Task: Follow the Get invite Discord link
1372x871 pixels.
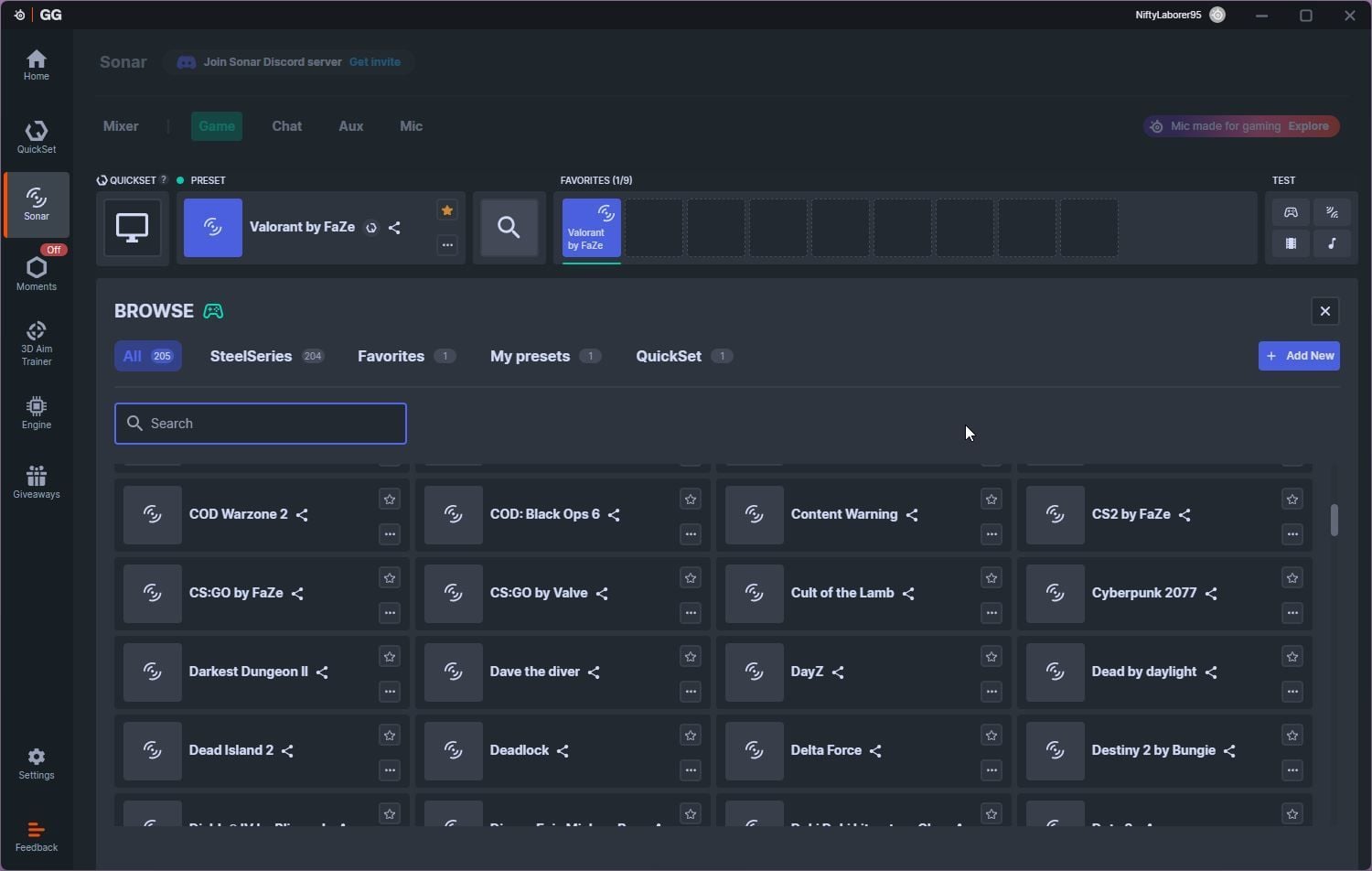Action: coord(375,62)
